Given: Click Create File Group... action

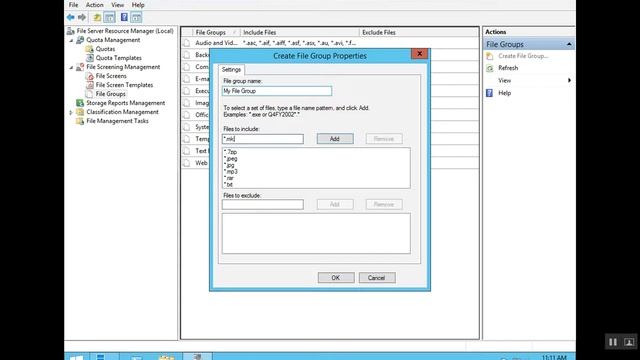Looking at the screenshot, I should tap(523, 56).
